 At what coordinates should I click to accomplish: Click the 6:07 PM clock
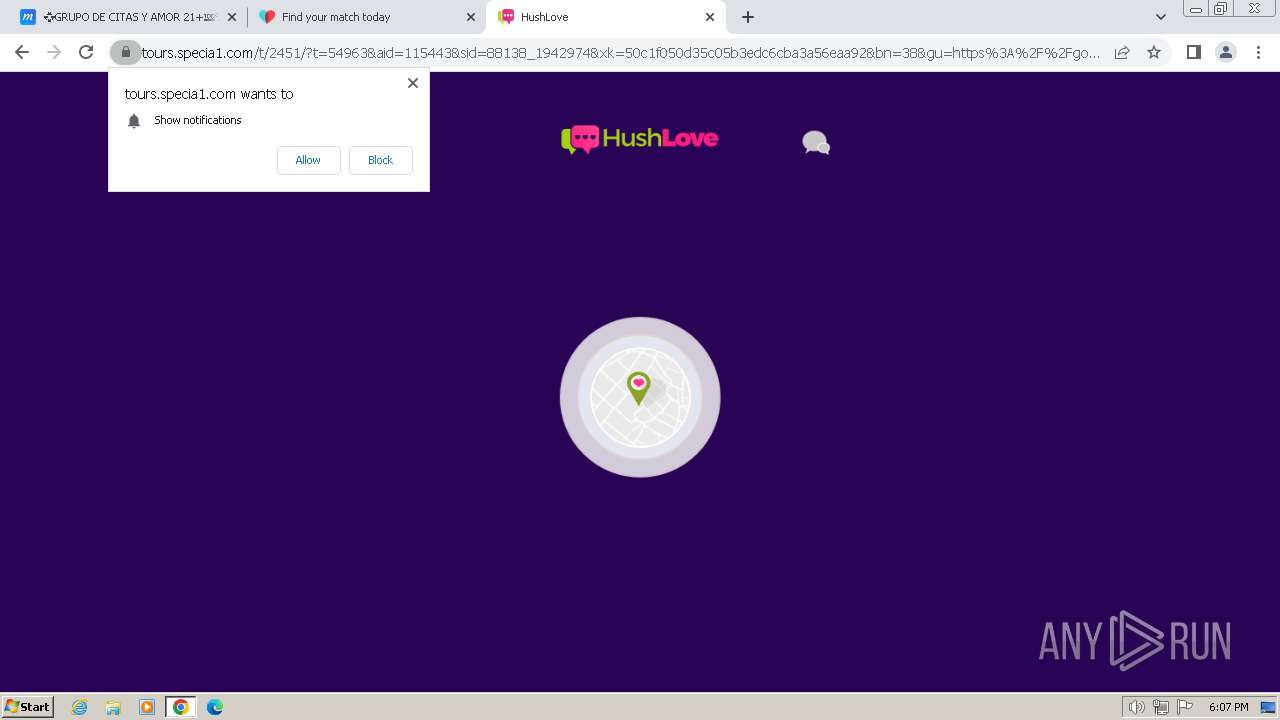pos(1228,707)
